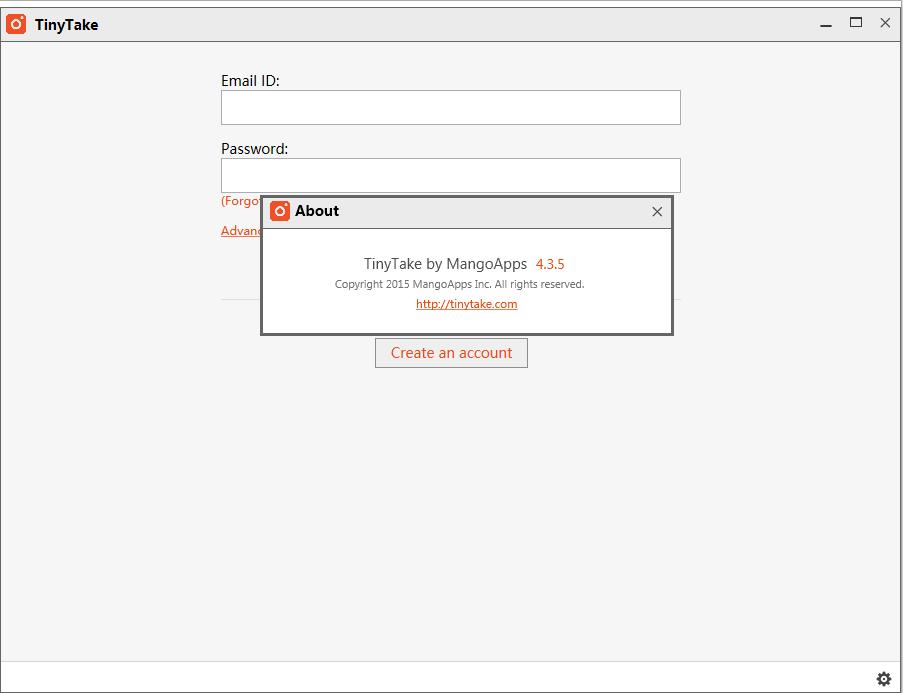Minimize the TinyTake window
903x693 pixels.
click(826, 24)
